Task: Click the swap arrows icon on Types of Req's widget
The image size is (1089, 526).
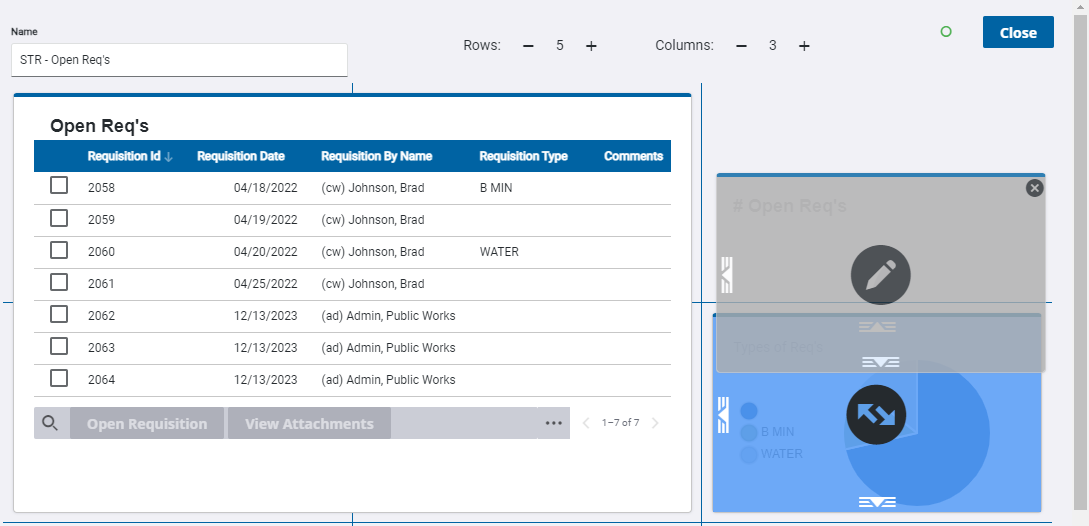Action: coord(876,414)
